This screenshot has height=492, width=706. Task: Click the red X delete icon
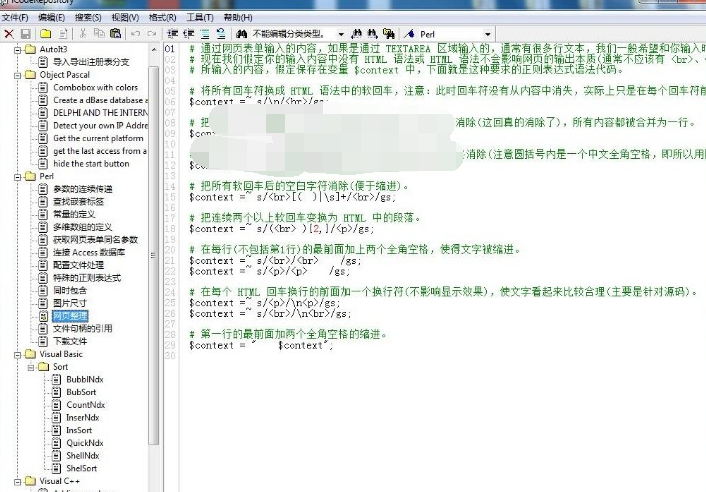(9, 34)
